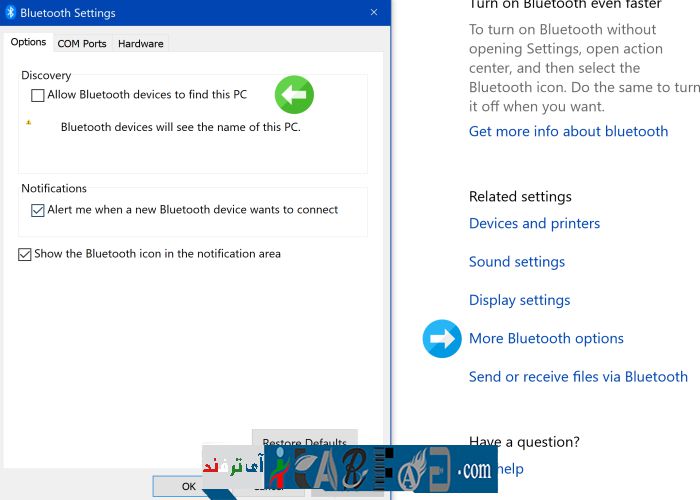Click the yellow warning icon under Discovery

tap(29, 122)
